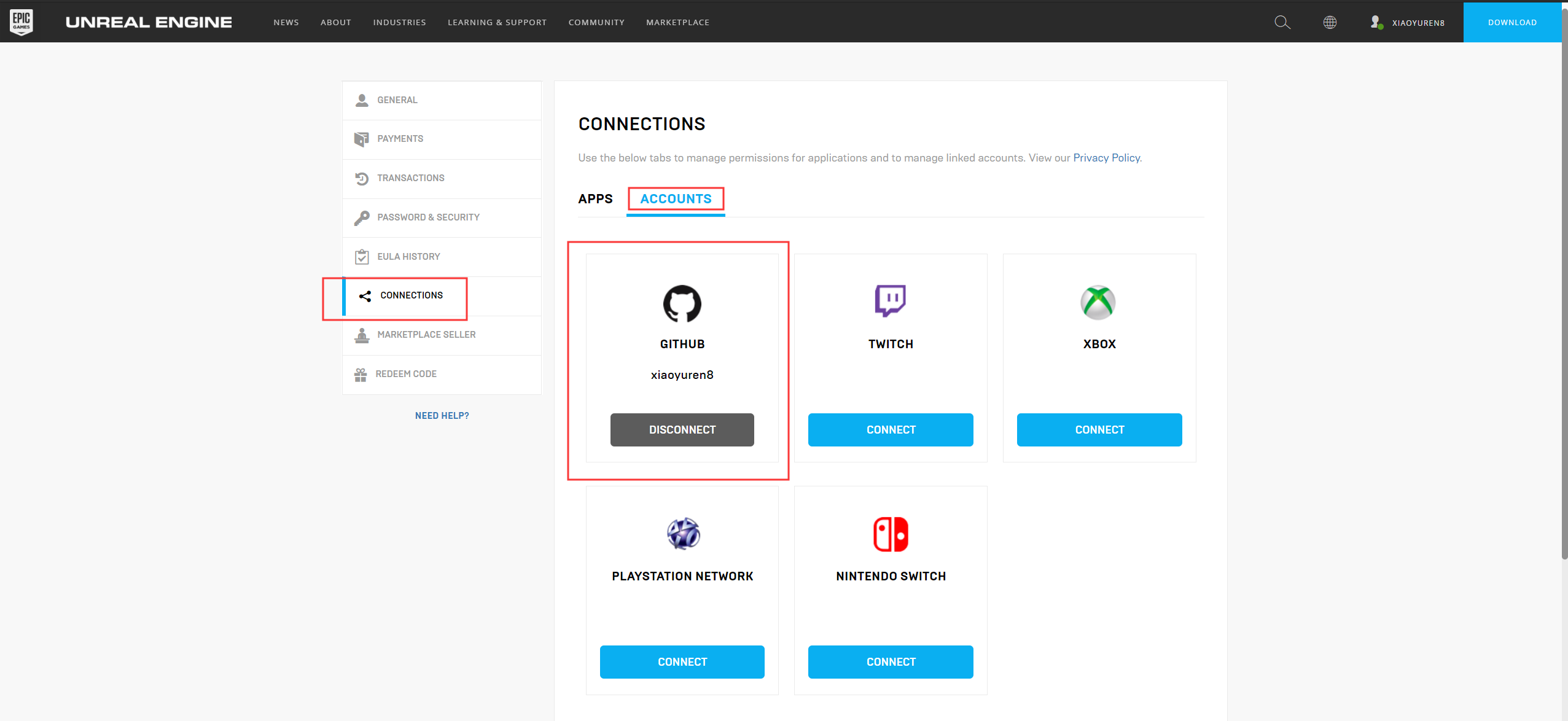This screenshot has height=721, width=1568.
Task: Click the Xbox logo icon
Action: coord(1098,303)
